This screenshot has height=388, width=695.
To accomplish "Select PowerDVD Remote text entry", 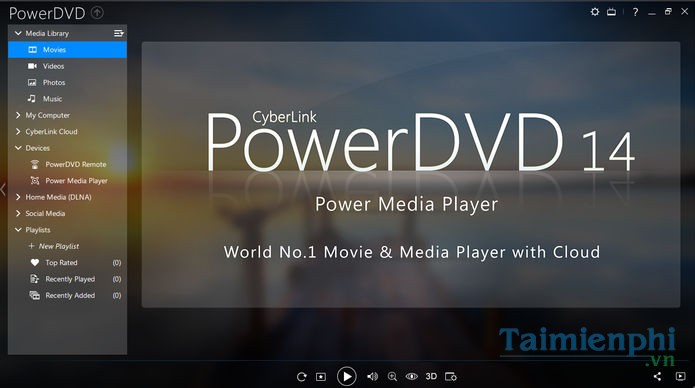I will point(76,165).
